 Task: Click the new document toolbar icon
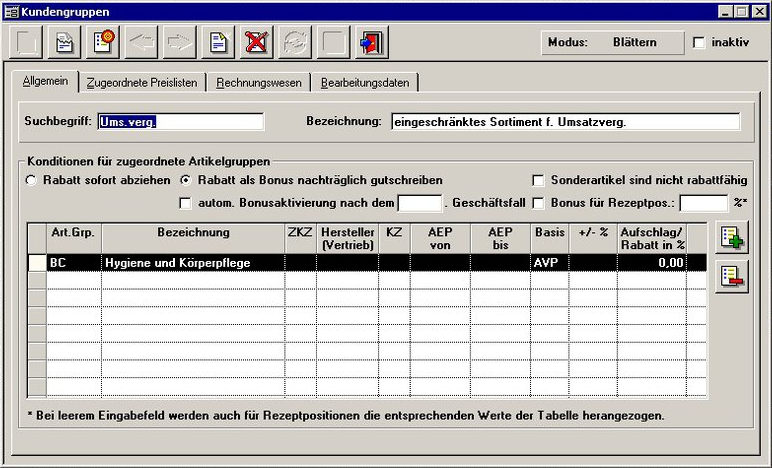(x=218, y=43)
